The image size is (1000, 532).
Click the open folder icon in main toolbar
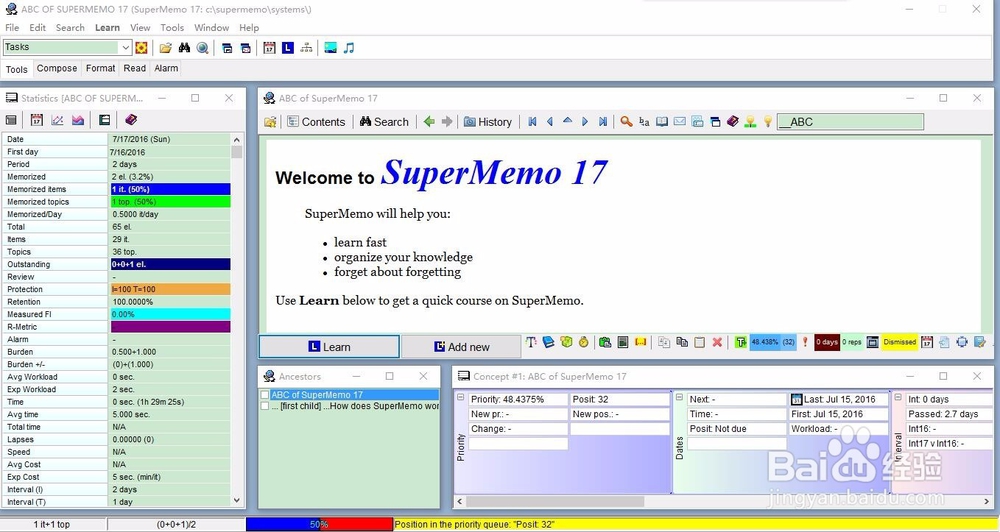[x=166, y=48]
